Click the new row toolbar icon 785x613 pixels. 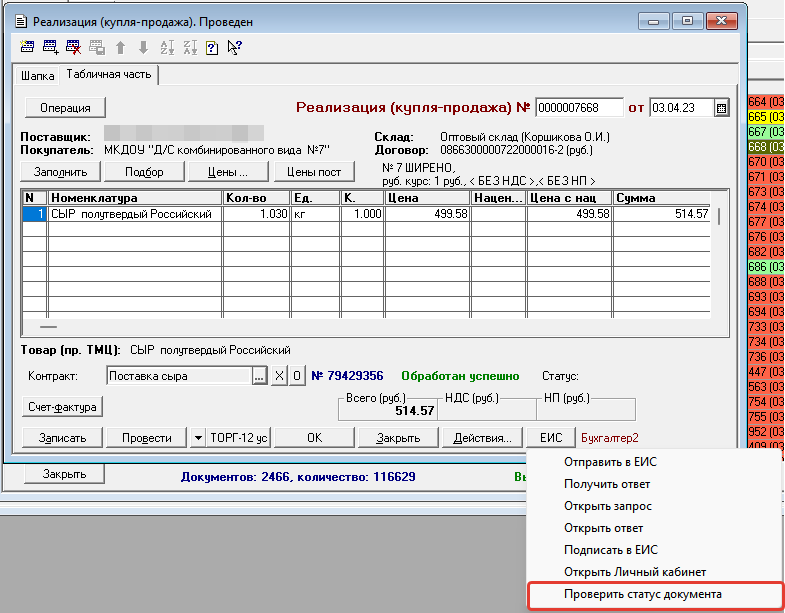point(27,47)
